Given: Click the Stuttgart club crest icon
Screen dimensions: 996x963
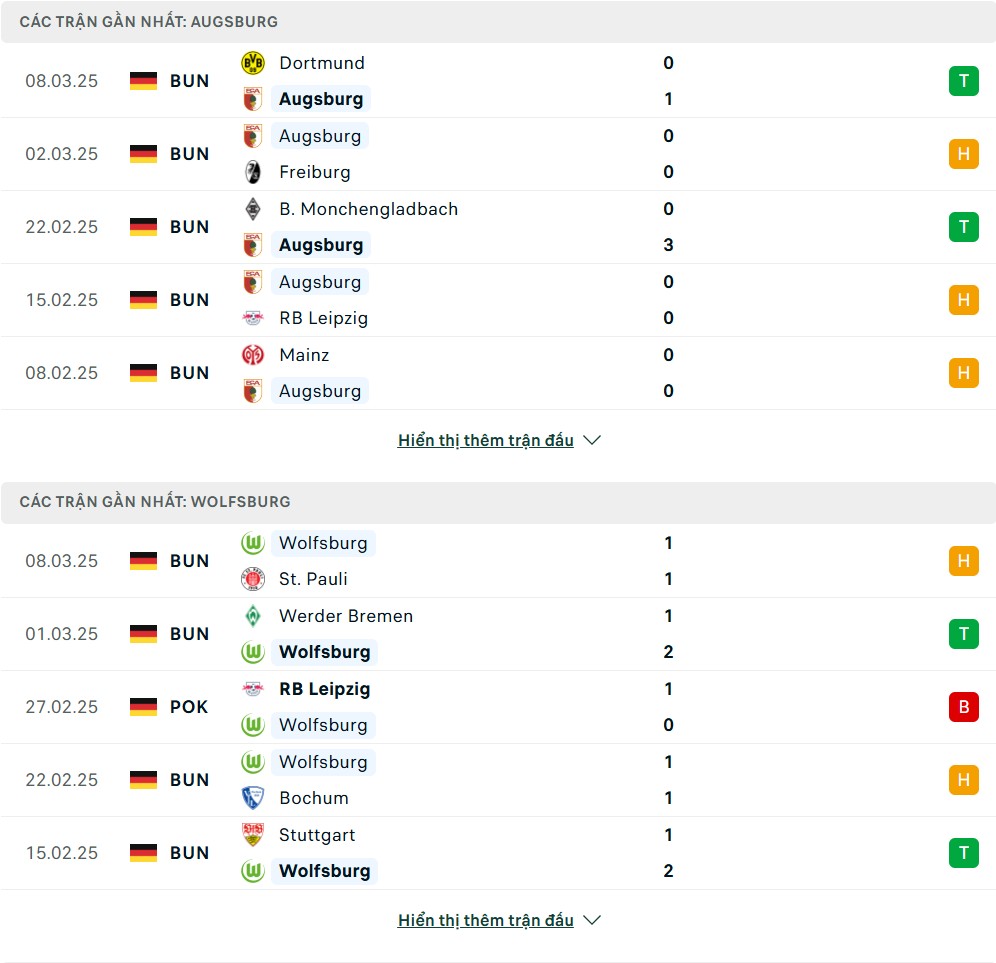Looking at the screenshot, I should [x=253, y=835].
